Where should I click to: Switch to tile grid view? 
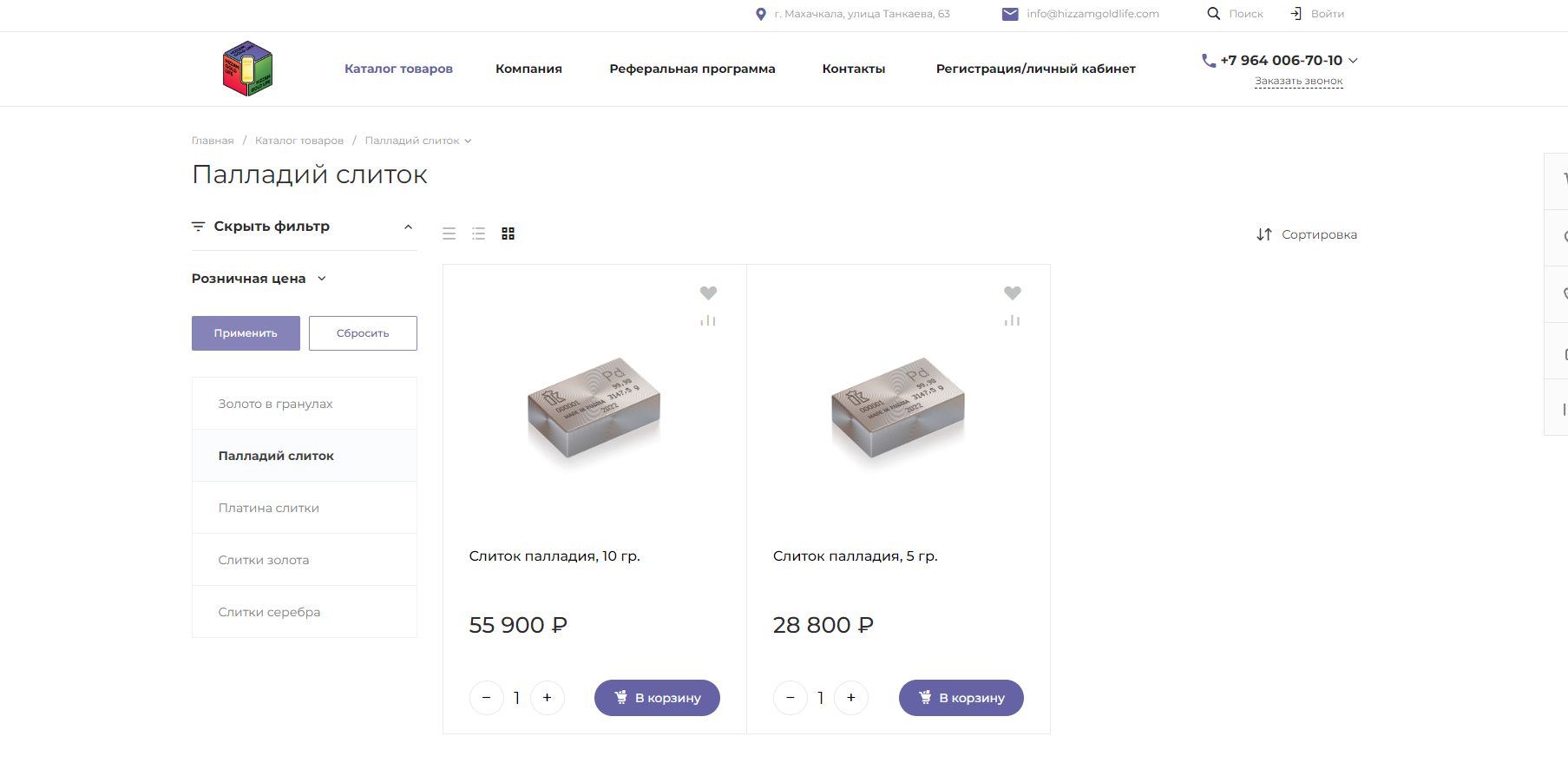508,233
